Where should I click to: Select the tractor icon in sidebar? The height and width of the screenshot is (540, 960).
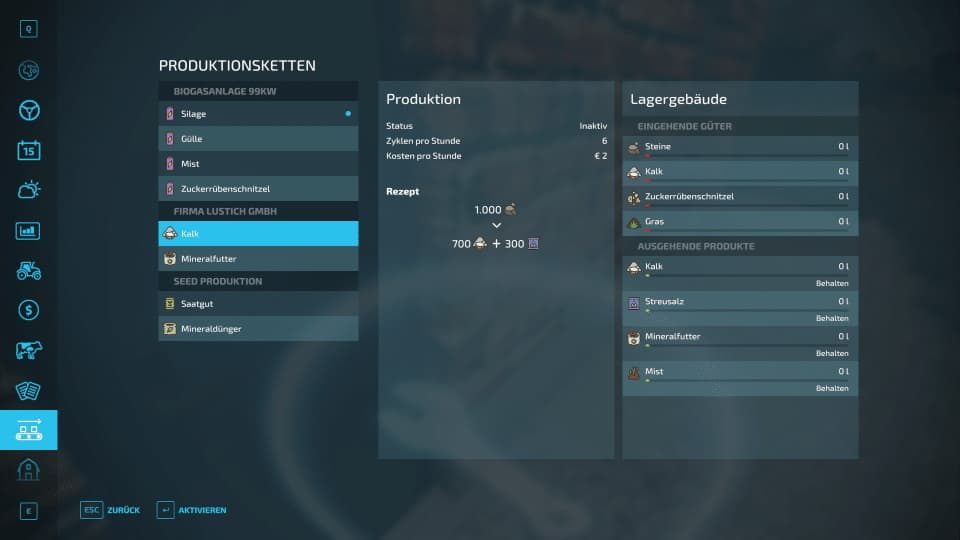click(28, 270)
